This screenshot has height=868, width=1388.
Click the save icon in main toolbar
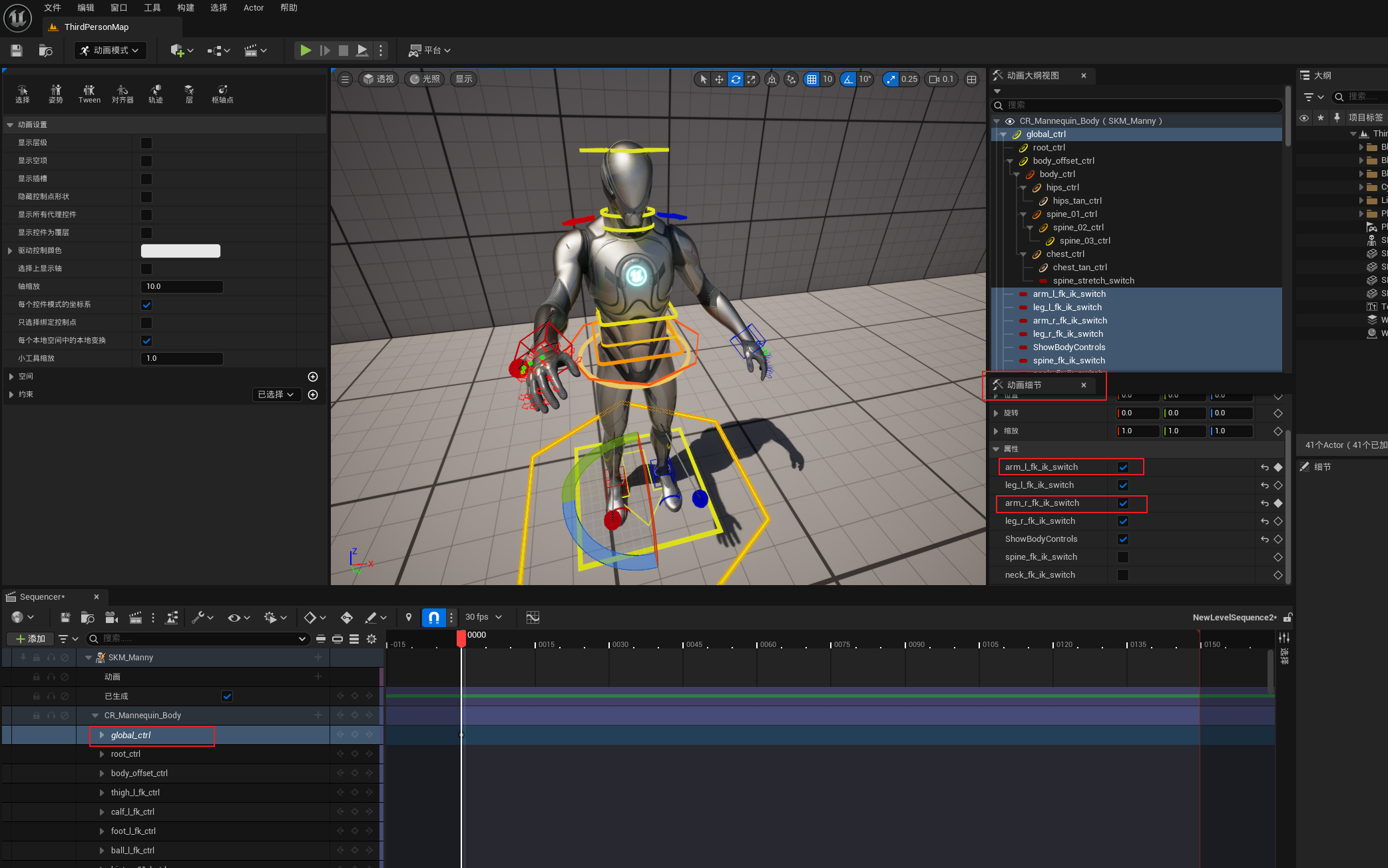point(17,51)
